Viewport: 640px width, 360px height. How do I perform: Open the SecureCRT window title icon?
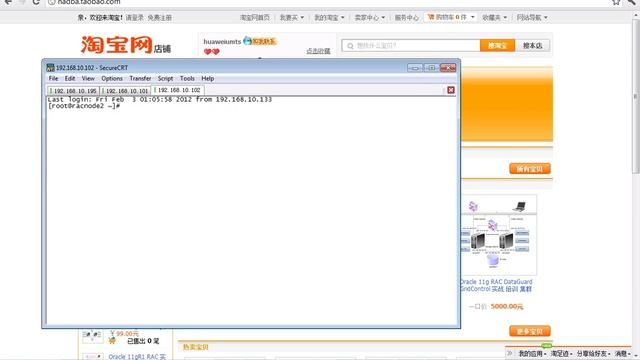coord(51,68)
